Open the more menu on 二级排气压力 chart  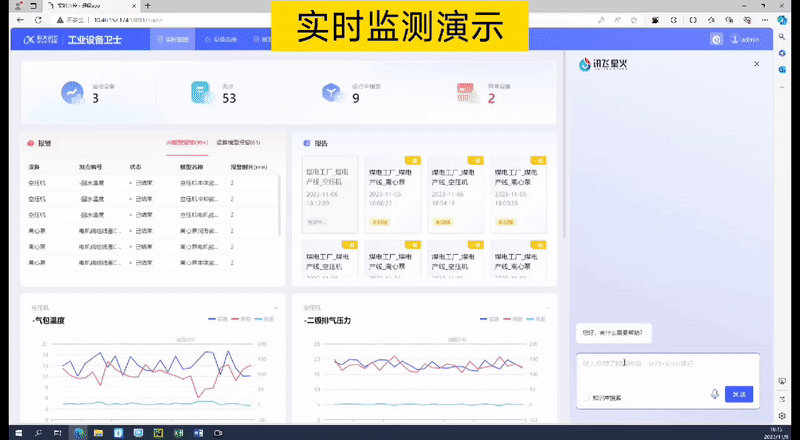548,308
